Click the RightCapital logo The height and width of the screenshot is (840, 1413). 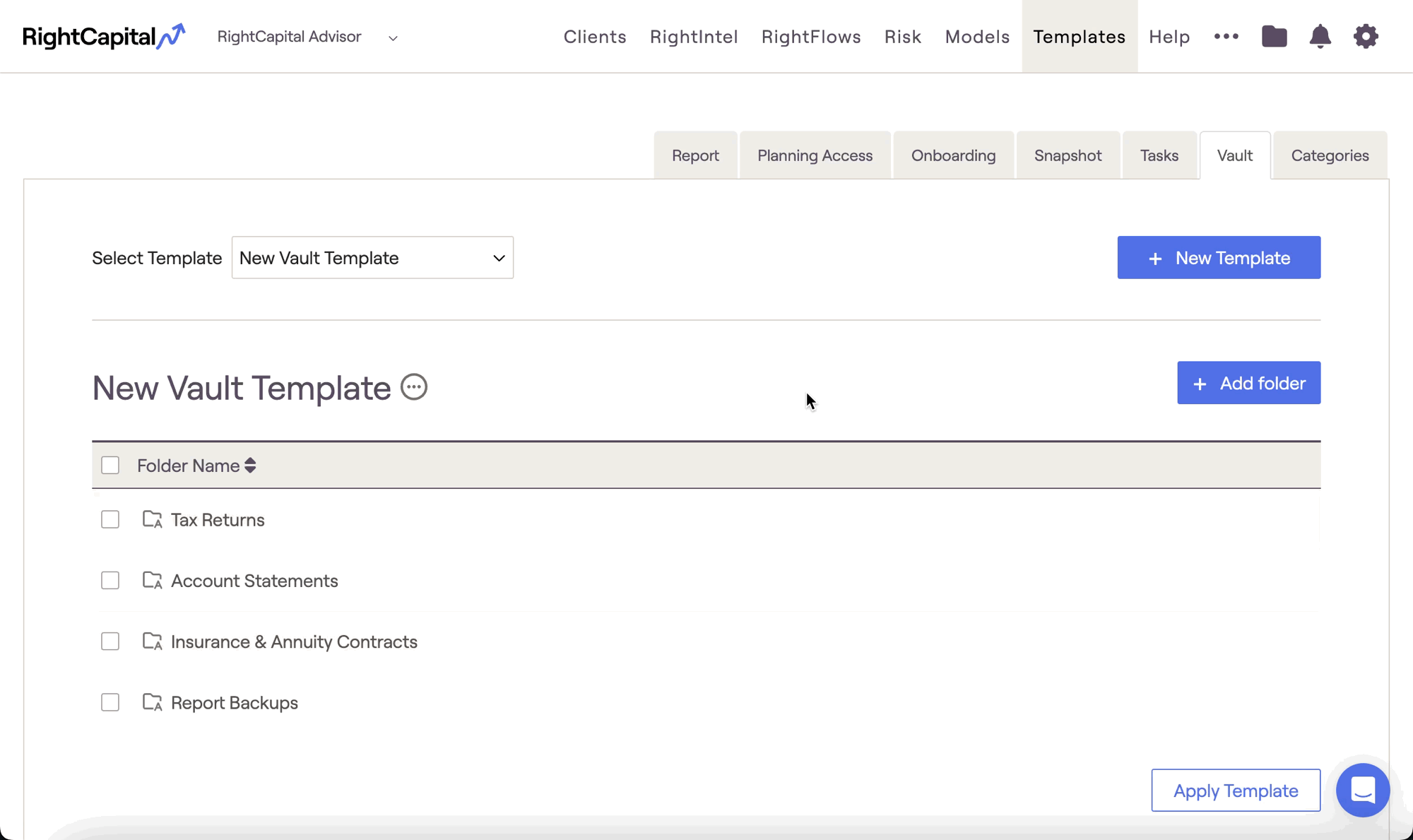click(104, 37)
